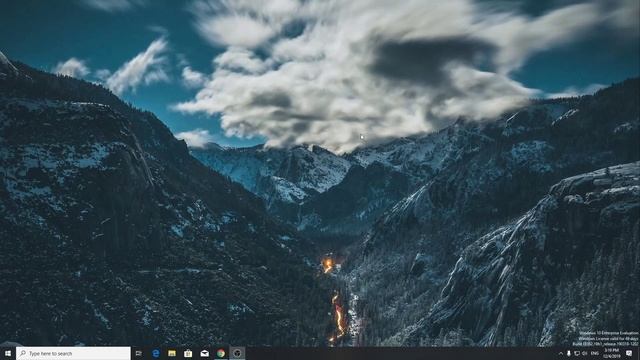Click the Show desktop strip beside notifications
The height and width of the screenshot is (360, 640).
point(638,353)
